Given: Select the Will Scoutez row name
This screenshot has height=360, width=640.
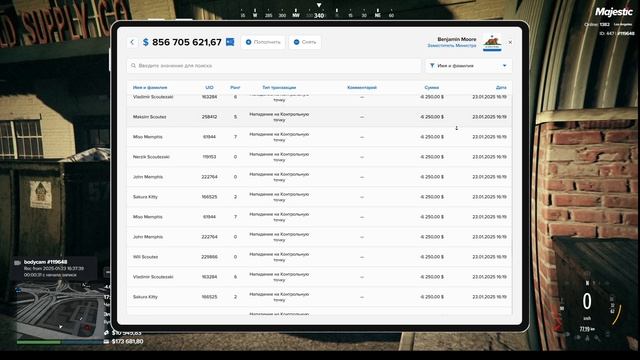Looking at the screenshot, I should pyautogui.click(x=145, y=257).
